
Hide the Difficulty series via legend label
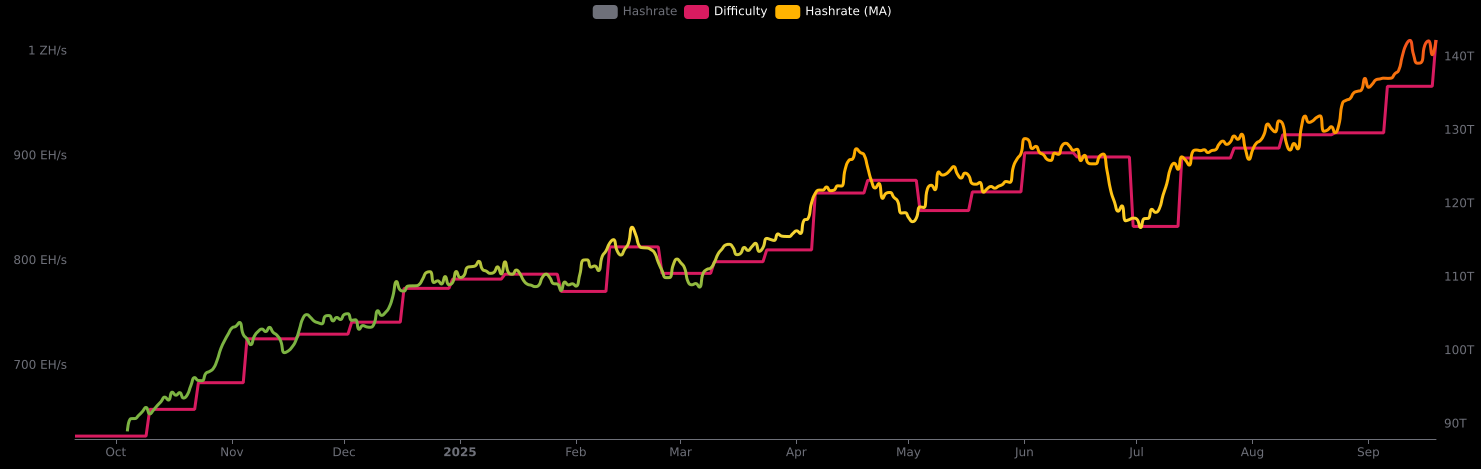pyautogui.click(x=740, y=12)
